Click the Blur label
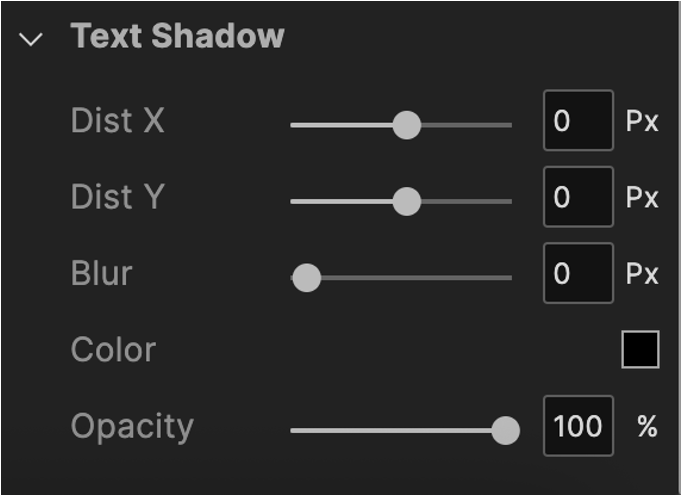Image resolution: width=682 pixels, height=496 pixels. point(101,273)
